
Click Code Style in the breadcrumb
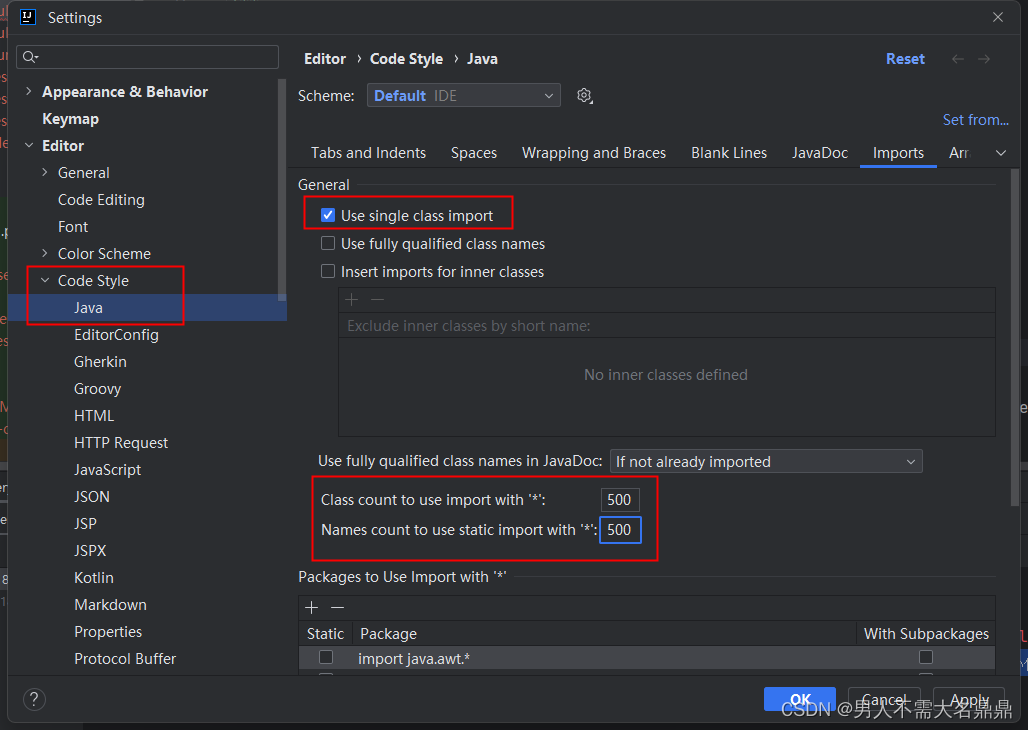pos(406,59)
